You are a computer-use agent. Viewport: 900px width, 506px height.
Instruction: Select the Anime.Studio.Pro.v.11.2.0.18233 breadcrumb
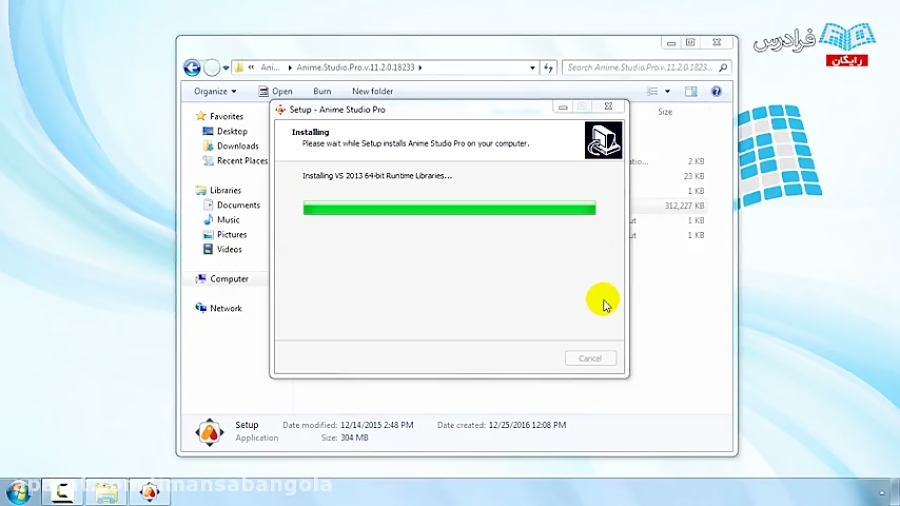pyautogui.click(x=355, y=67)
